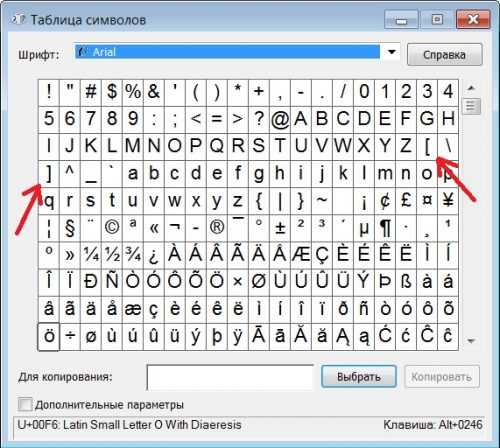The image size is (500, 448).
Task: Pick the division sign ÷ character
Action: (70, 336)
